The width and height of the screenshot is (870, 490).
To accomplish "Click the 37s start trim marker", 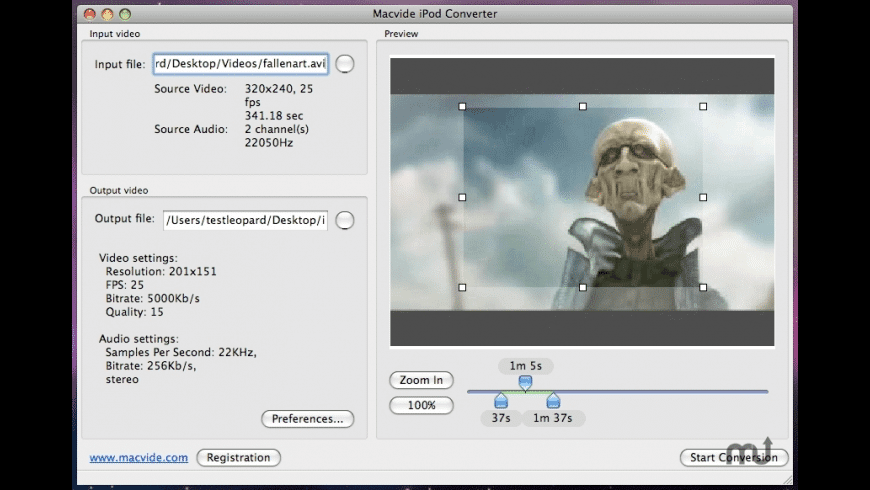I will click(501, 401).
